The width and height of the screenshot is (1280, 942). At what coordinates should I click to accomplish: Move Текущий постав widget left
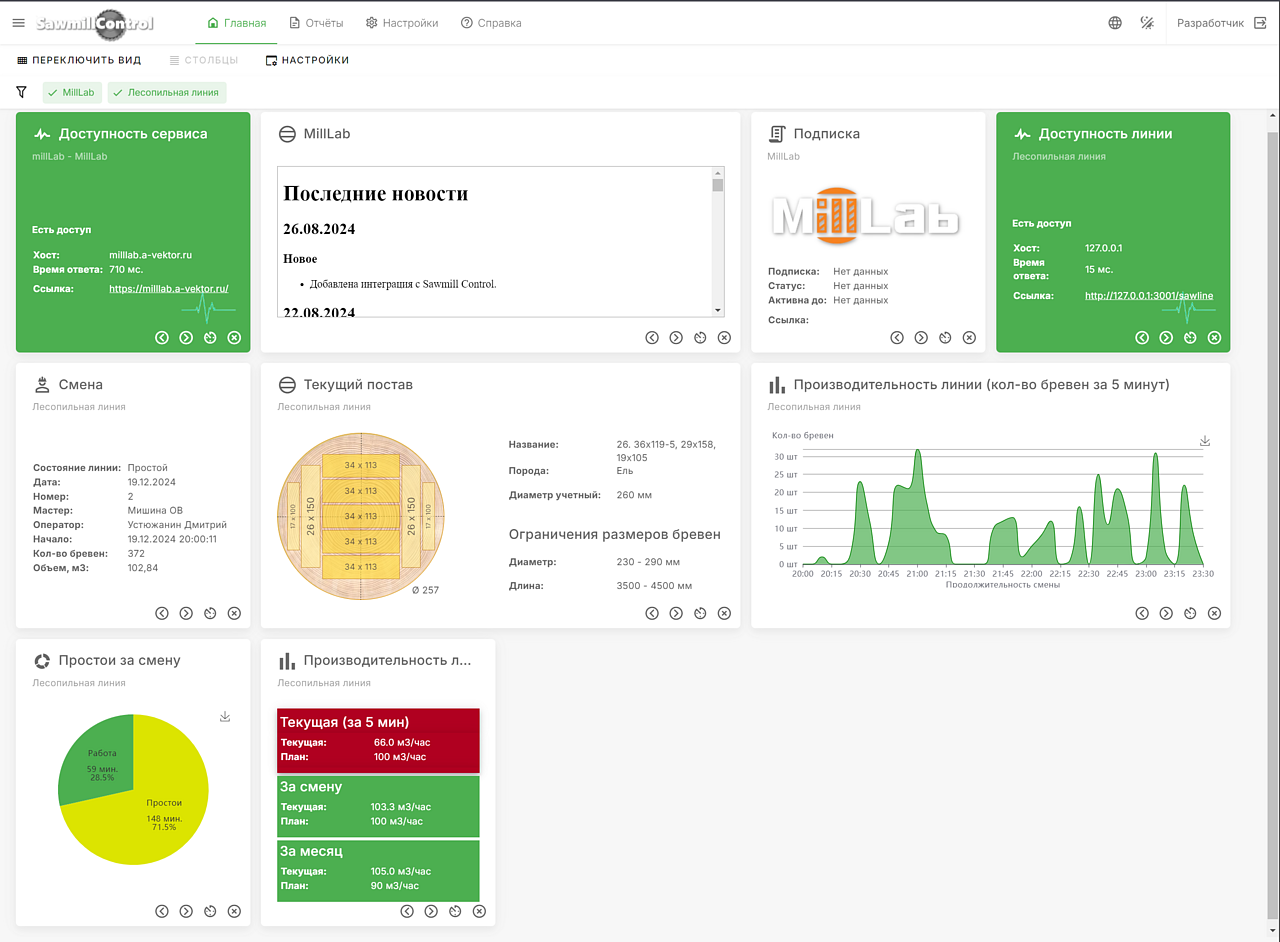(652, 613)
